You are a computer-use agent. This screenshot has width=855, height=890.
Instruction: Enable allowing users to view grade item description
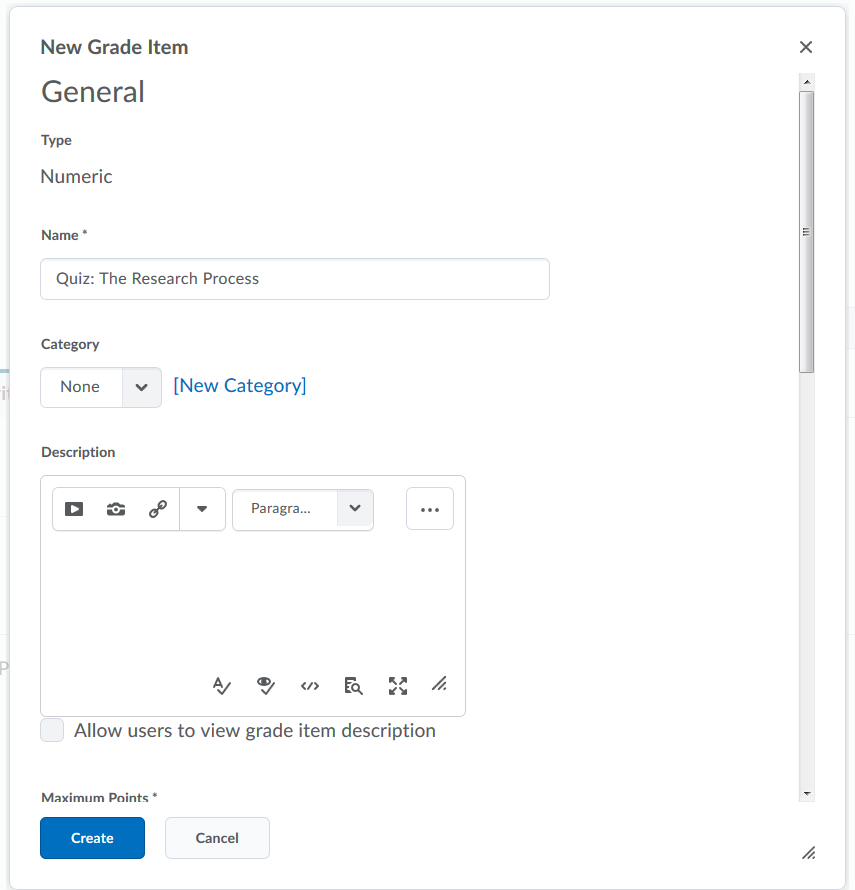(51, 730)
